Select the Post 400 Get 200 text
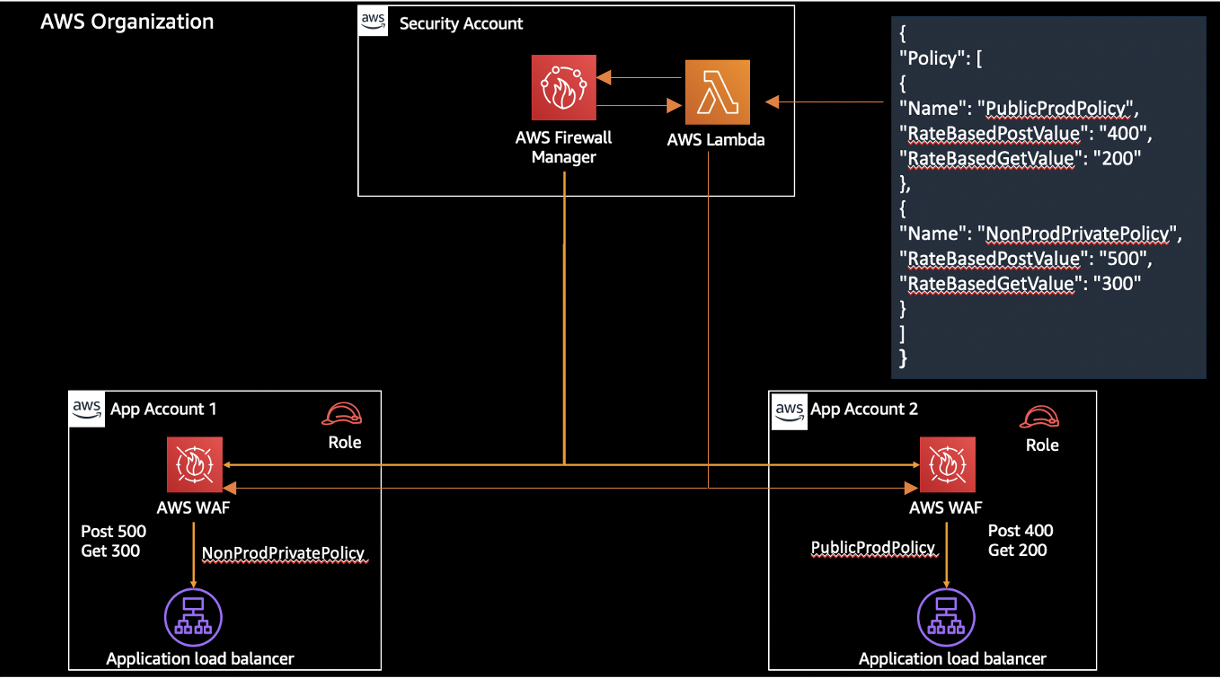Viewport: 1220px width, 678px height. (x=1020, y=540)
